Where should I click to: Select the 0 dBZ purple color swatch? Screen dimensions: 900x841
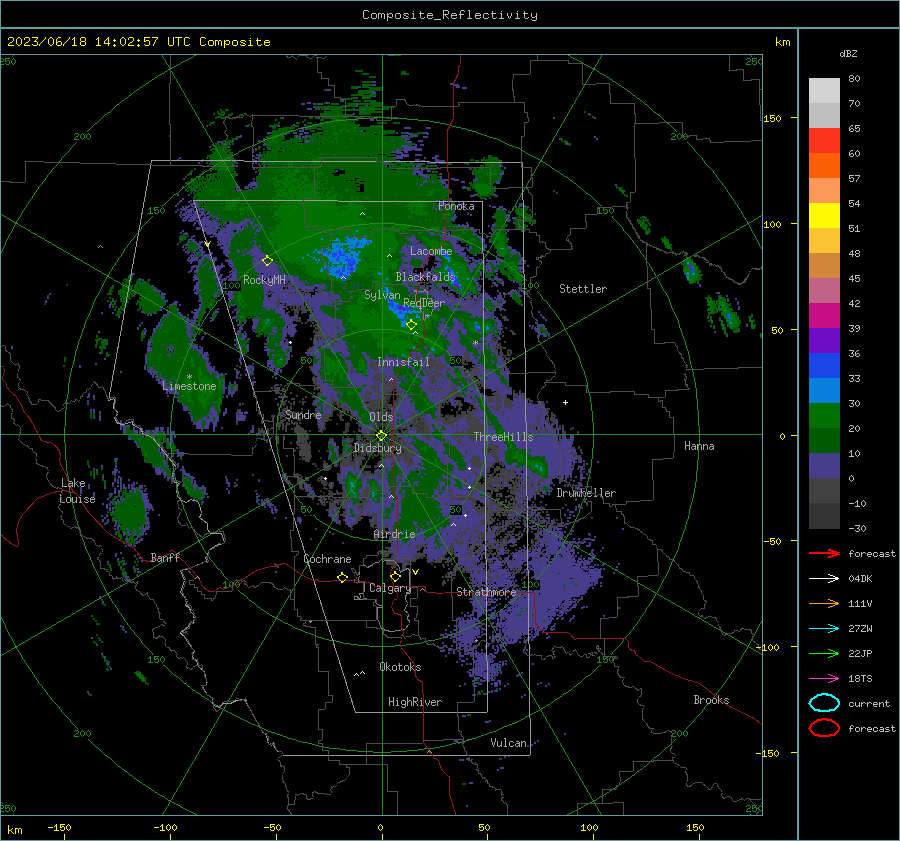(x=824, y=466)
